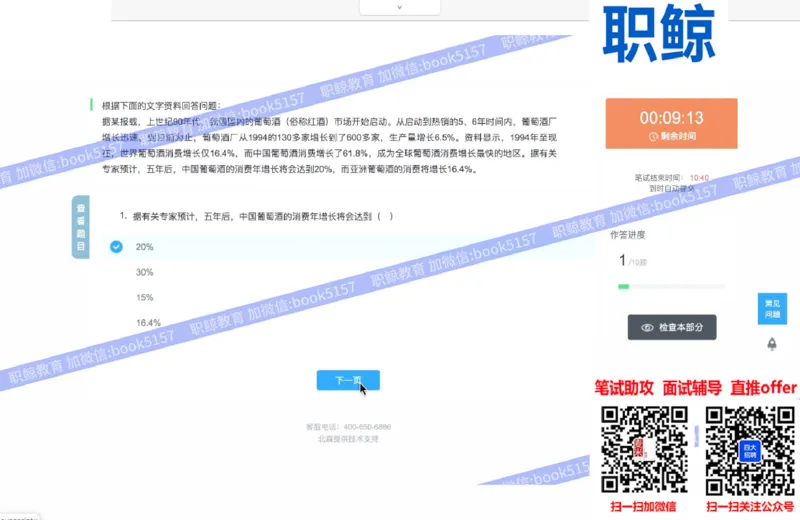Click the 根据下面的文字资料回答问题 heading
800x520 pixels.
(x=161, y=106)
